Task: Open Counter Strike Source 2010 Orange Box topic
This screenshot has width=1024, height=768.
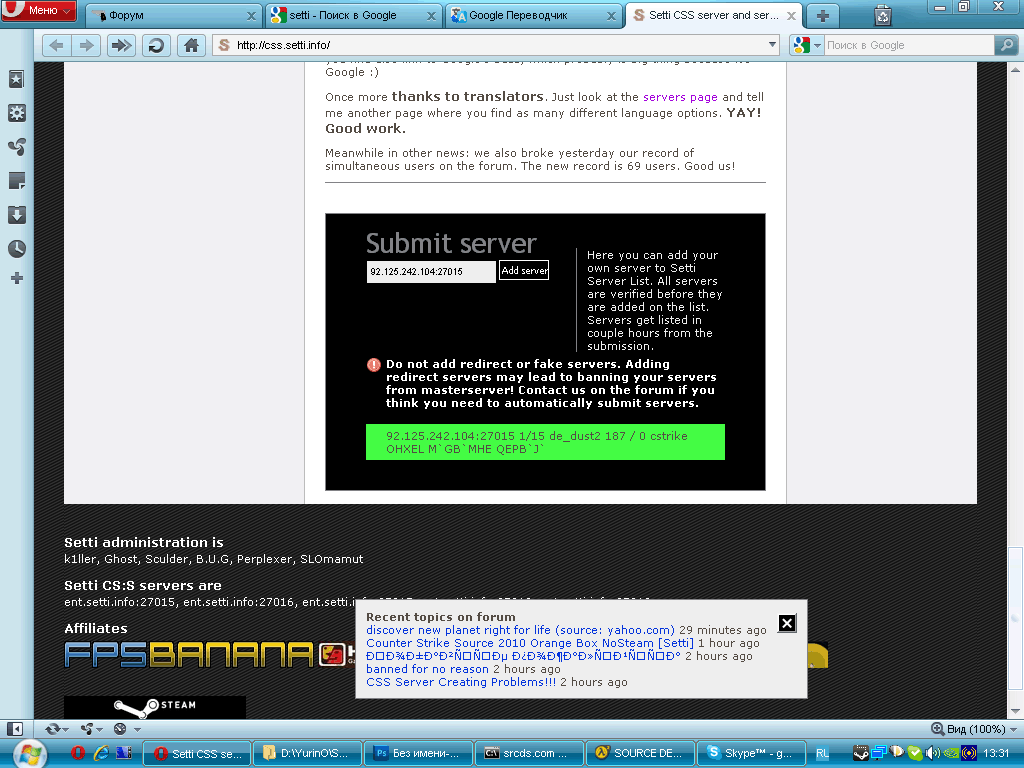Action: click(x=530, y=643)
